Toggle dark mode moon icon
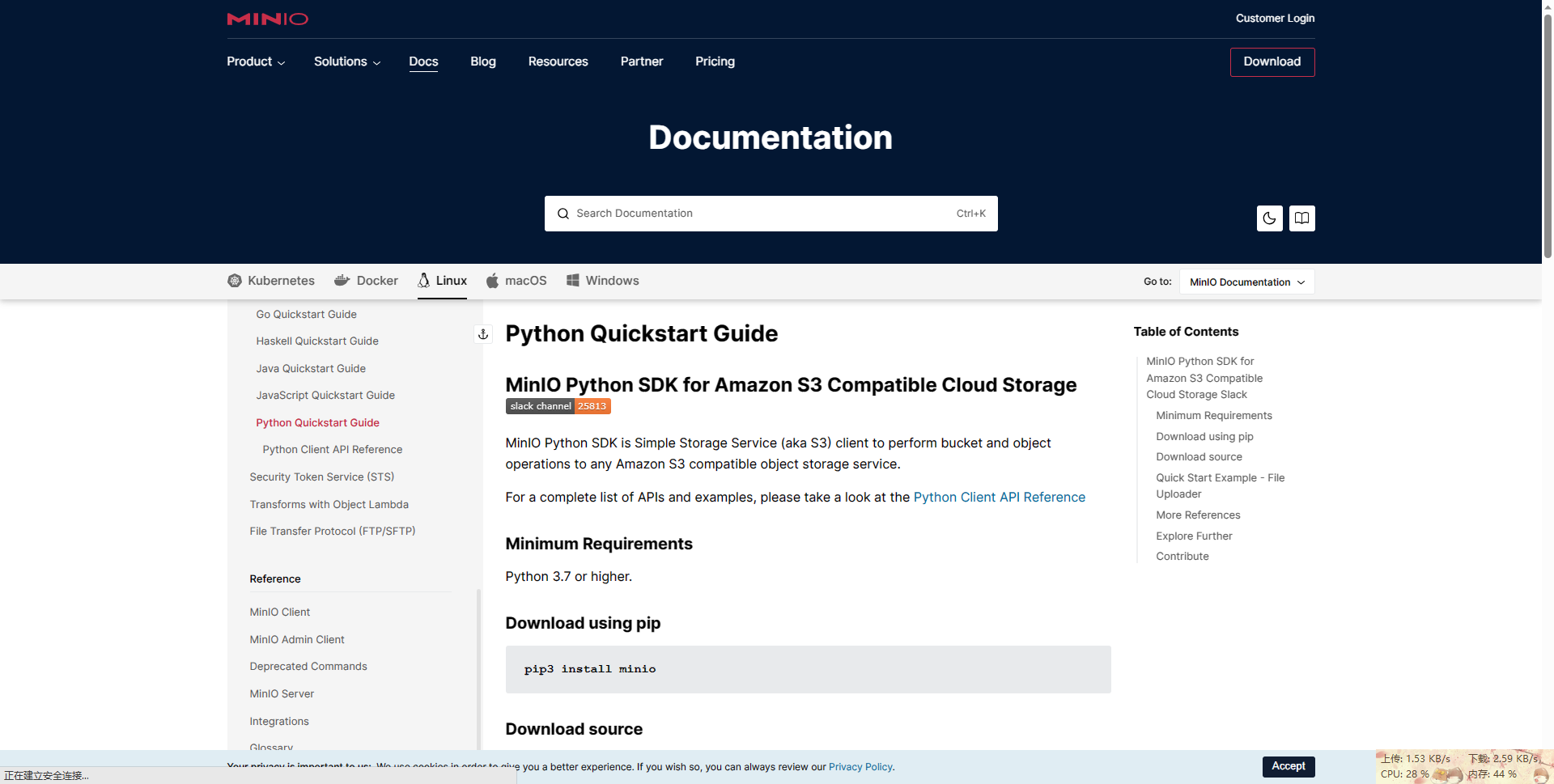 (x=1269, y=218)
